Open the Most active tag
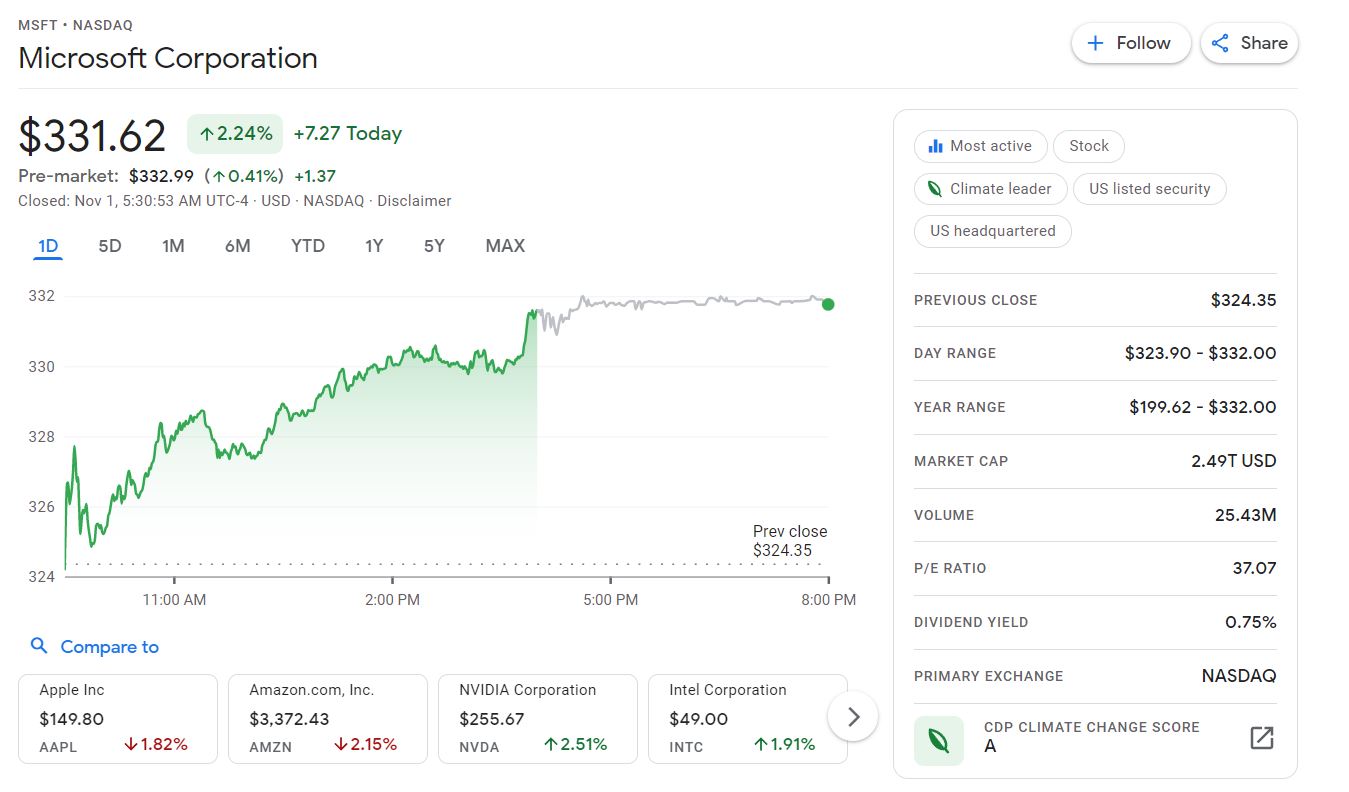 (x=980, y=146)
